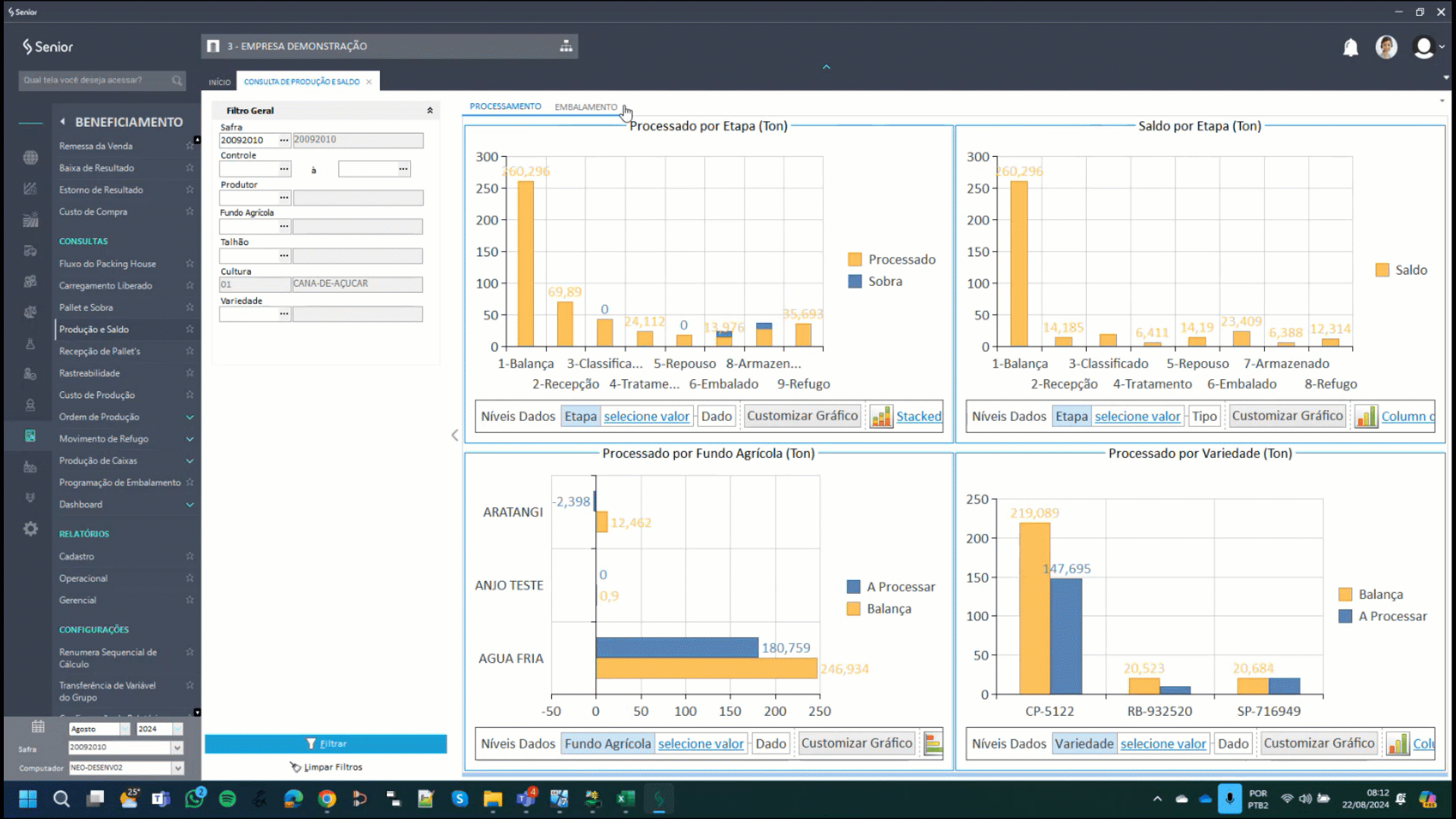The height and width of the screenshot is (819, 1456).
Task: Switch to the EMBALAMENTO tab
Action: pyautogui.click(x=585, y=107)
